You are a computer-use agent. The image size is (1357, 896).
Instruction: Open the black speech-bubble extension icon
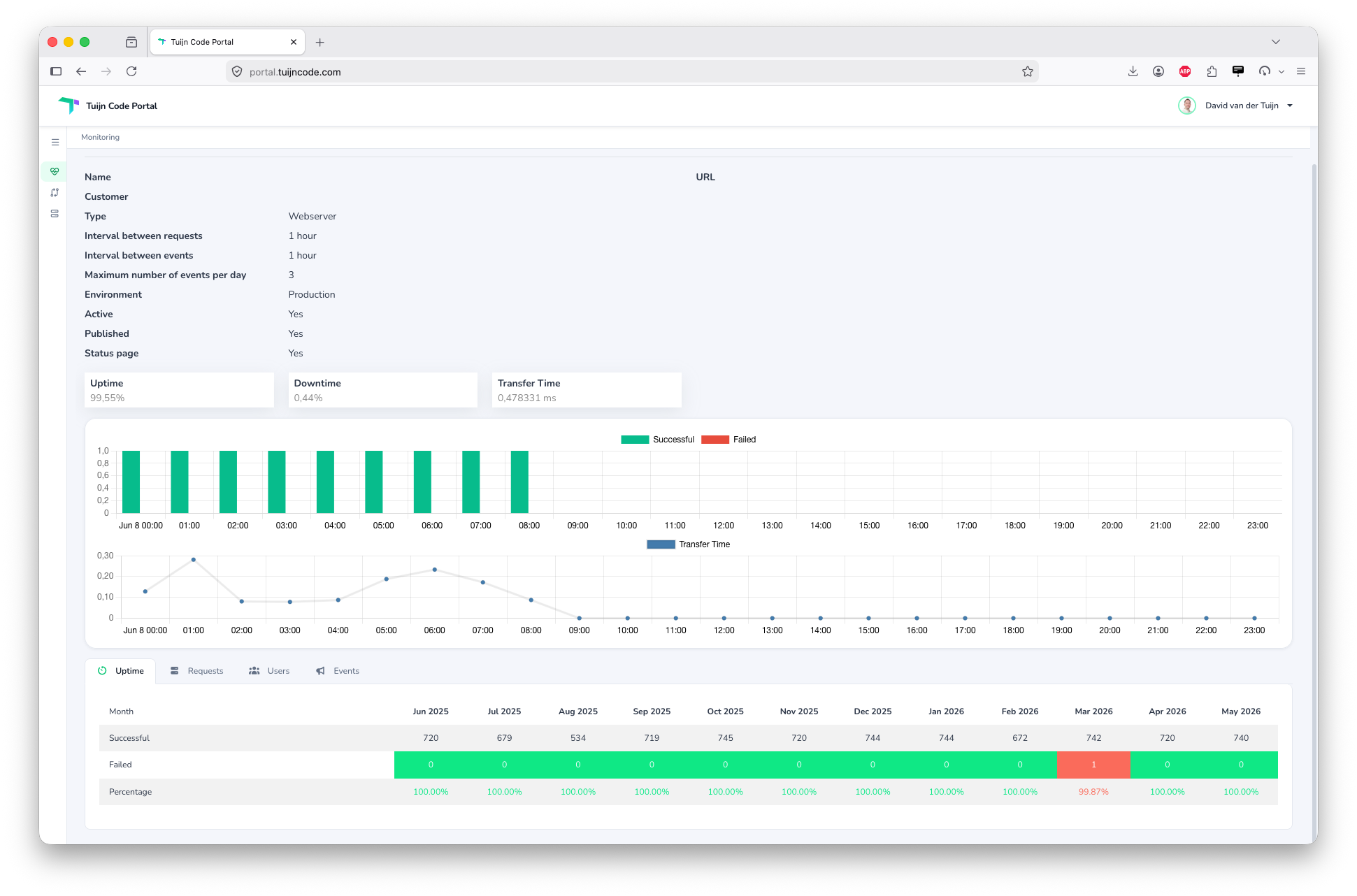tap(1238, 71)
